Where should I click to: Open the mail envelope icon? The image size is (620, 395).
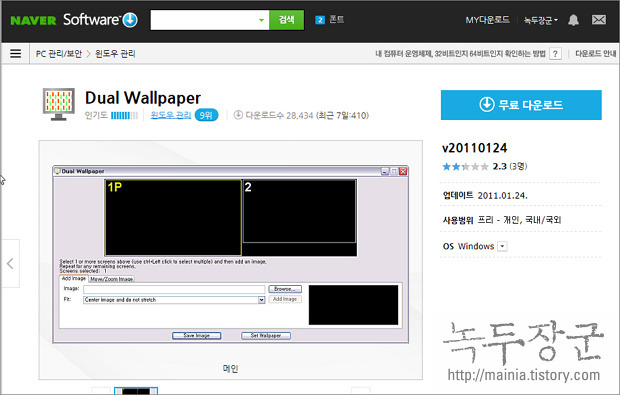click(x=599, y=19)
